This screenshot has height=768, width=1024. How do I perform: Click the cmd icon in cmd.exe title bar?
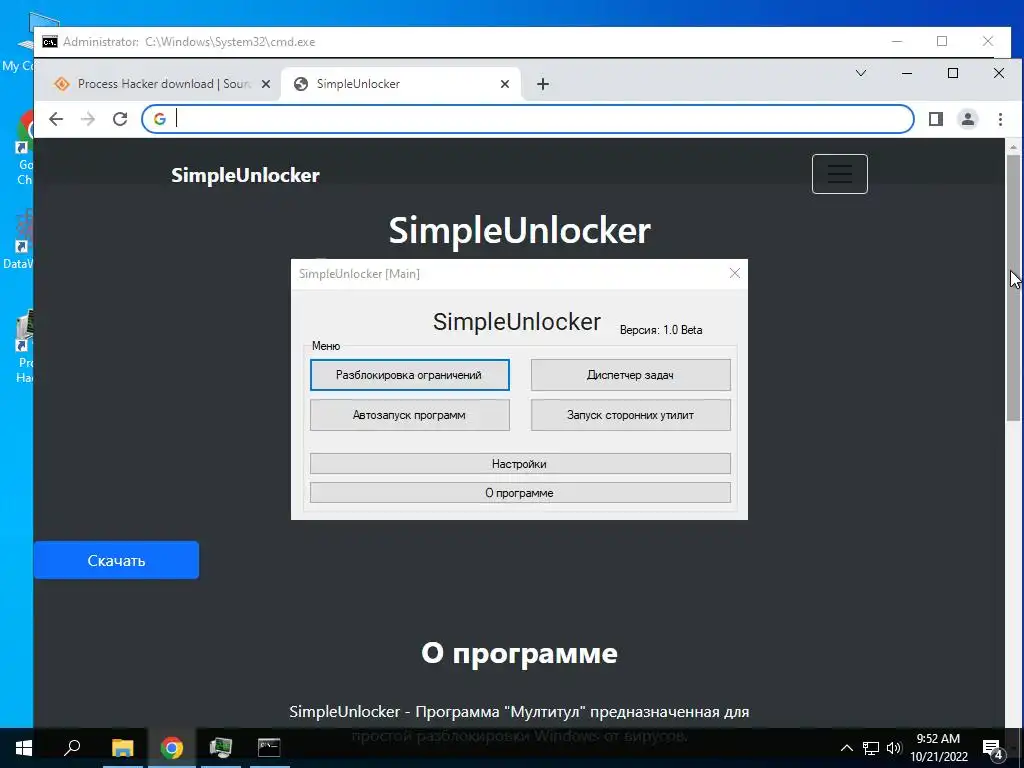click(50, 42)
